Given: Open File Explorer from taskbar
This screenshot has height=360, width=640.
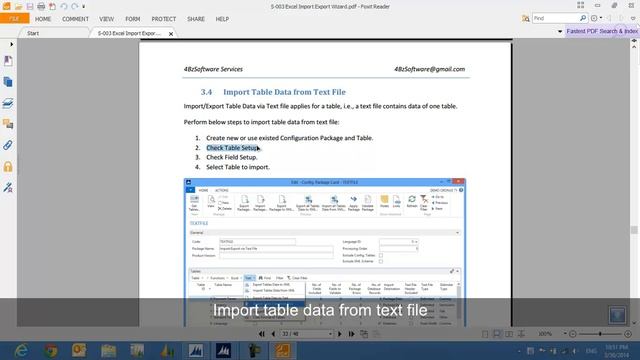Looking at the screenshot, I should (x=109, y=351).
